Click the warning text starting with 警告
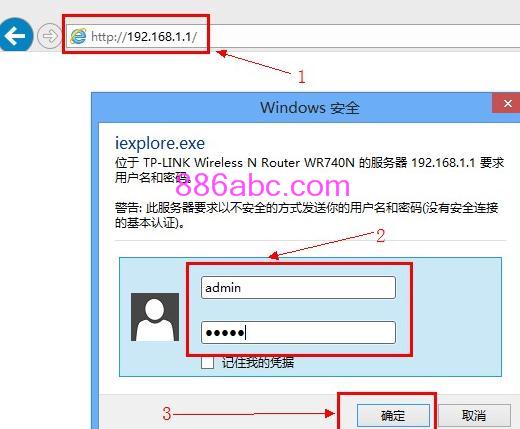This screenshot has height=429, width=520. point(307,215)
